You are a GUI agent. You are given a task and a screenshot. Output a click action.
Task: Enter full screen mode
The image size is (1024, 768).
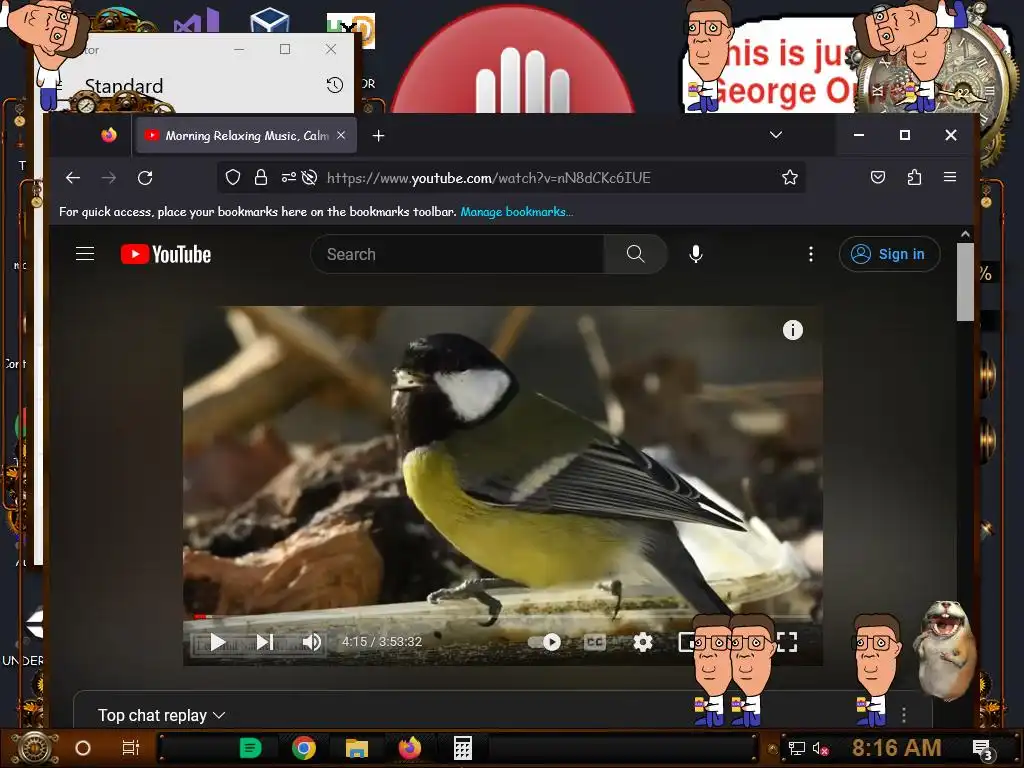click(788, 643)
